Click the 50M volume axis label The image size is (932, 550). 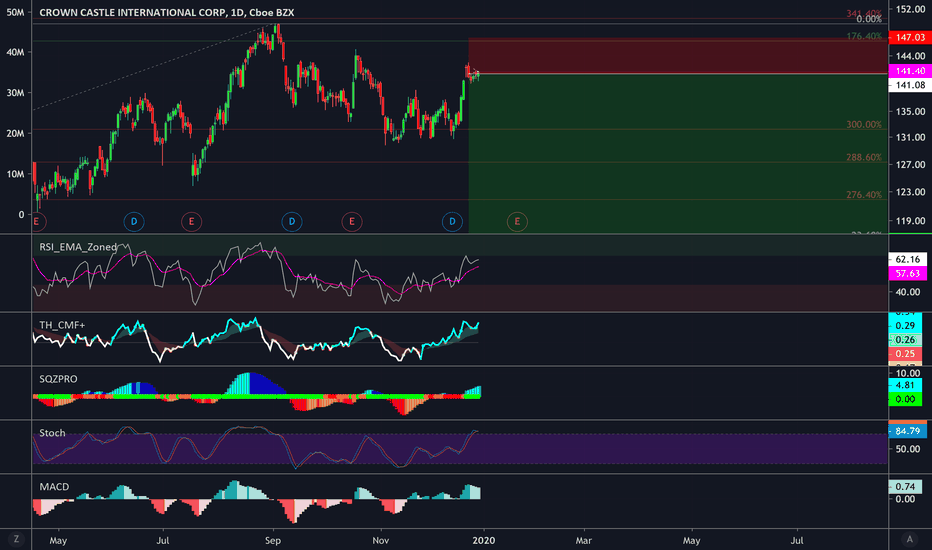[x=15, y=12]
